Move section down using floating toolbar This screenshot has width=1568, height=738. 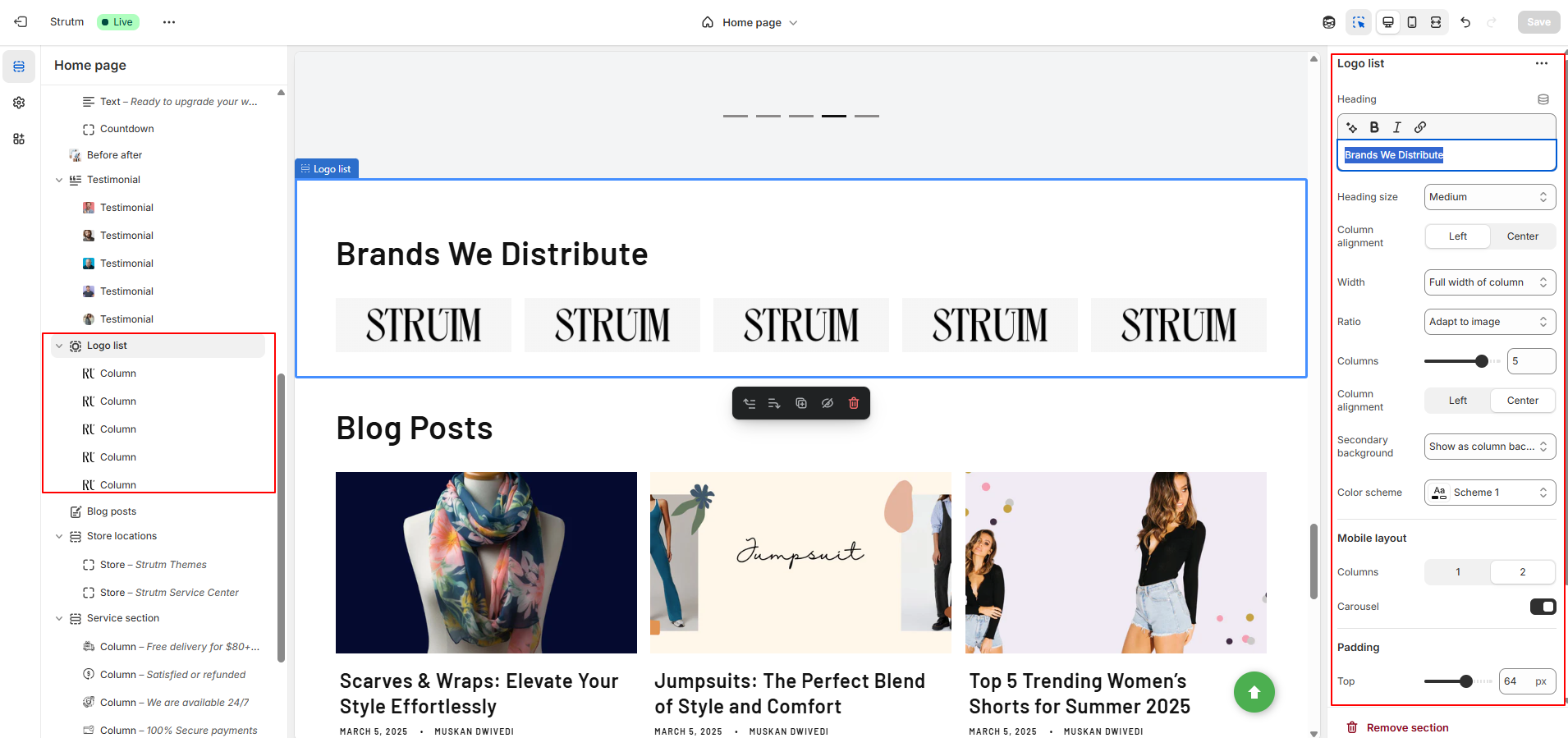774,403
